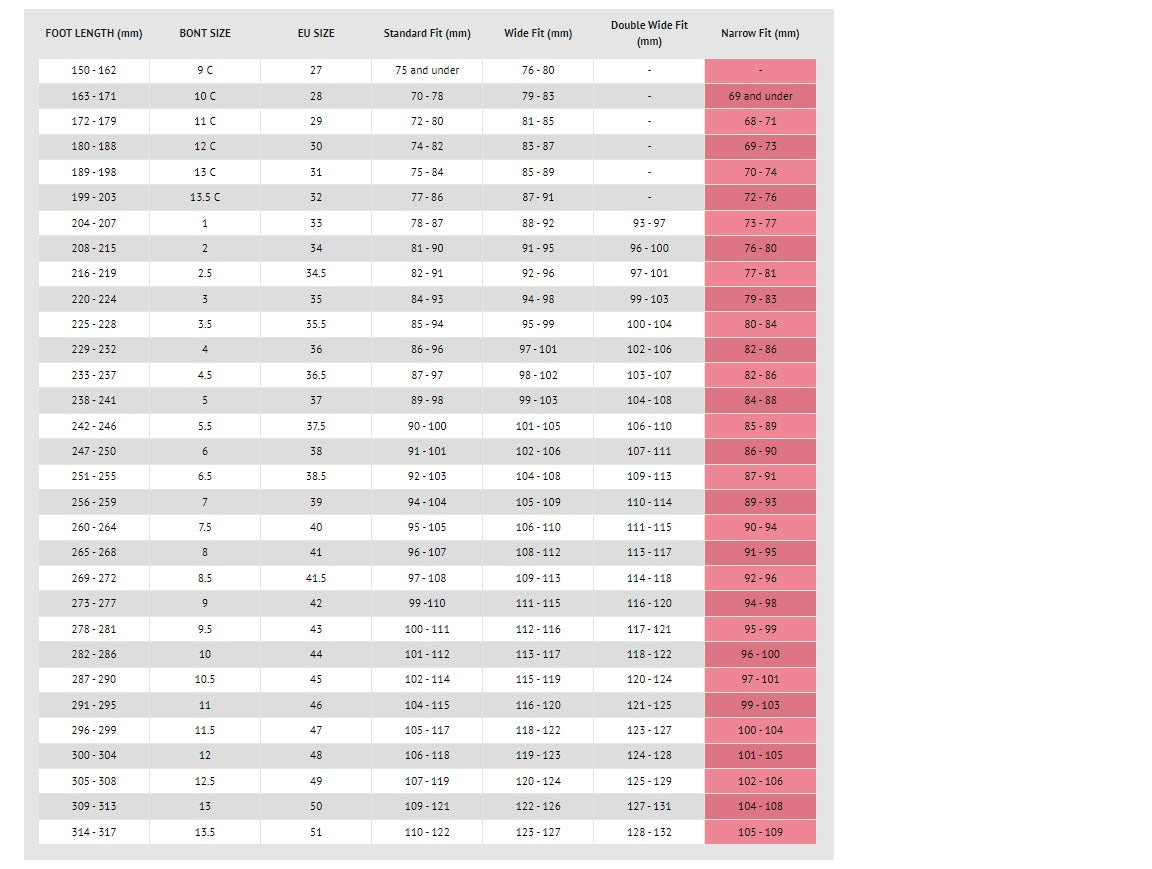
Task: Click Bont size cell '9 C'
Action: pyautogui.click(x=205, y=71)
